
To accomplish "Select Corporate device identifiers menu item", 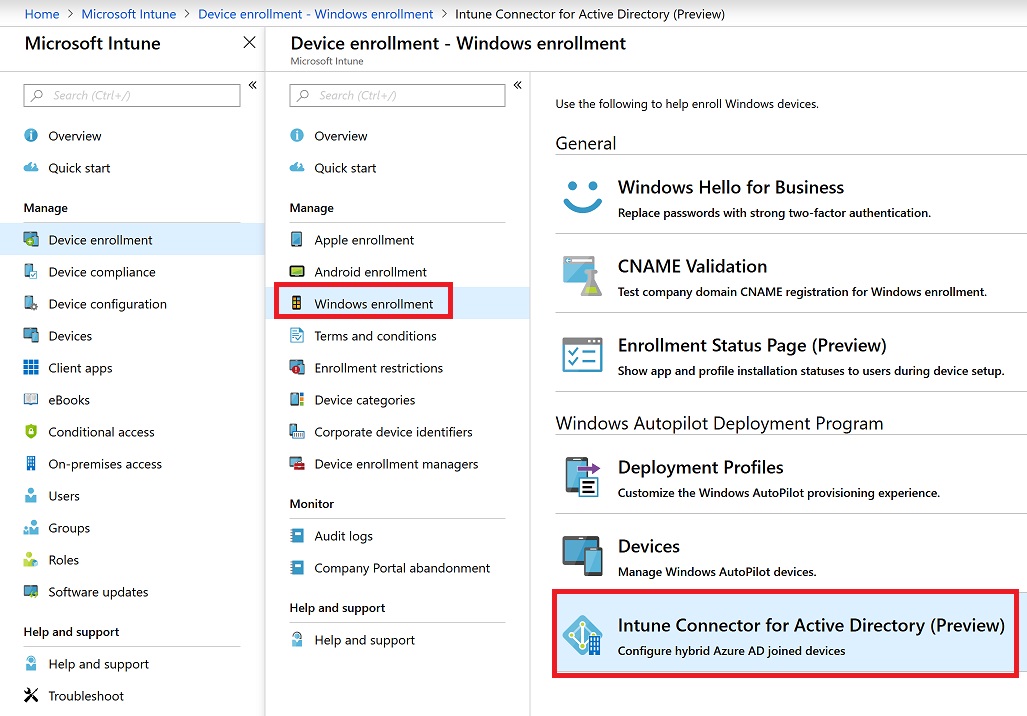I will (398, 432).
